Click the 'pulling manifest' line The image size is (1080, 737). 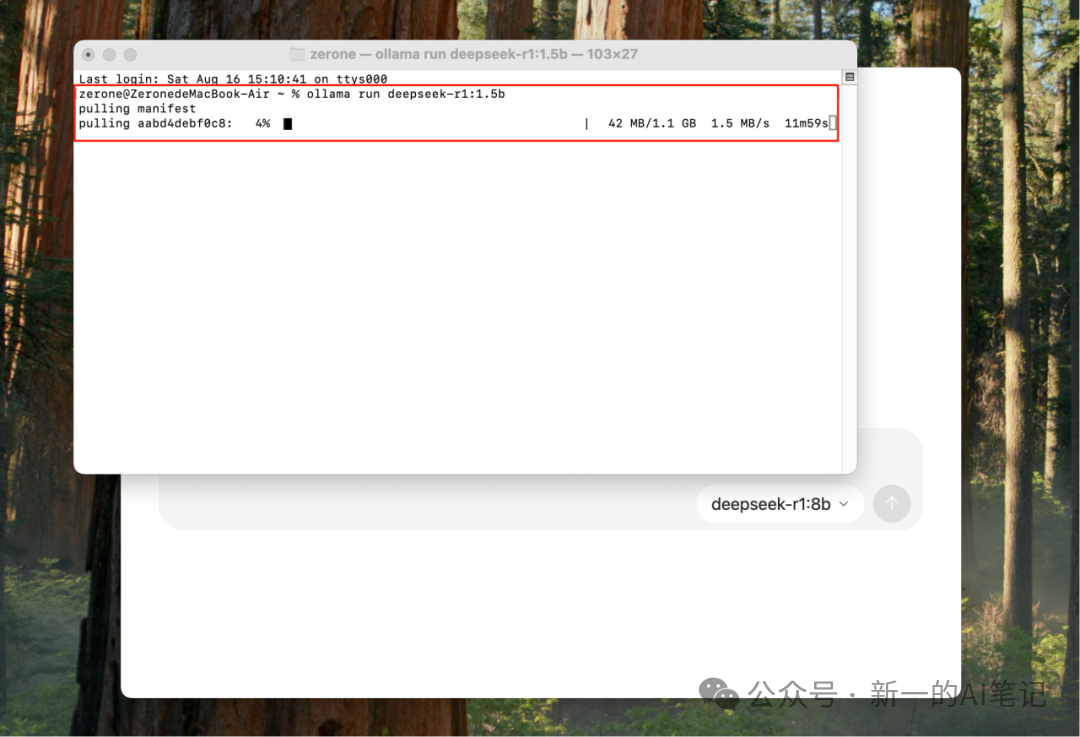(x=137, y=109)
